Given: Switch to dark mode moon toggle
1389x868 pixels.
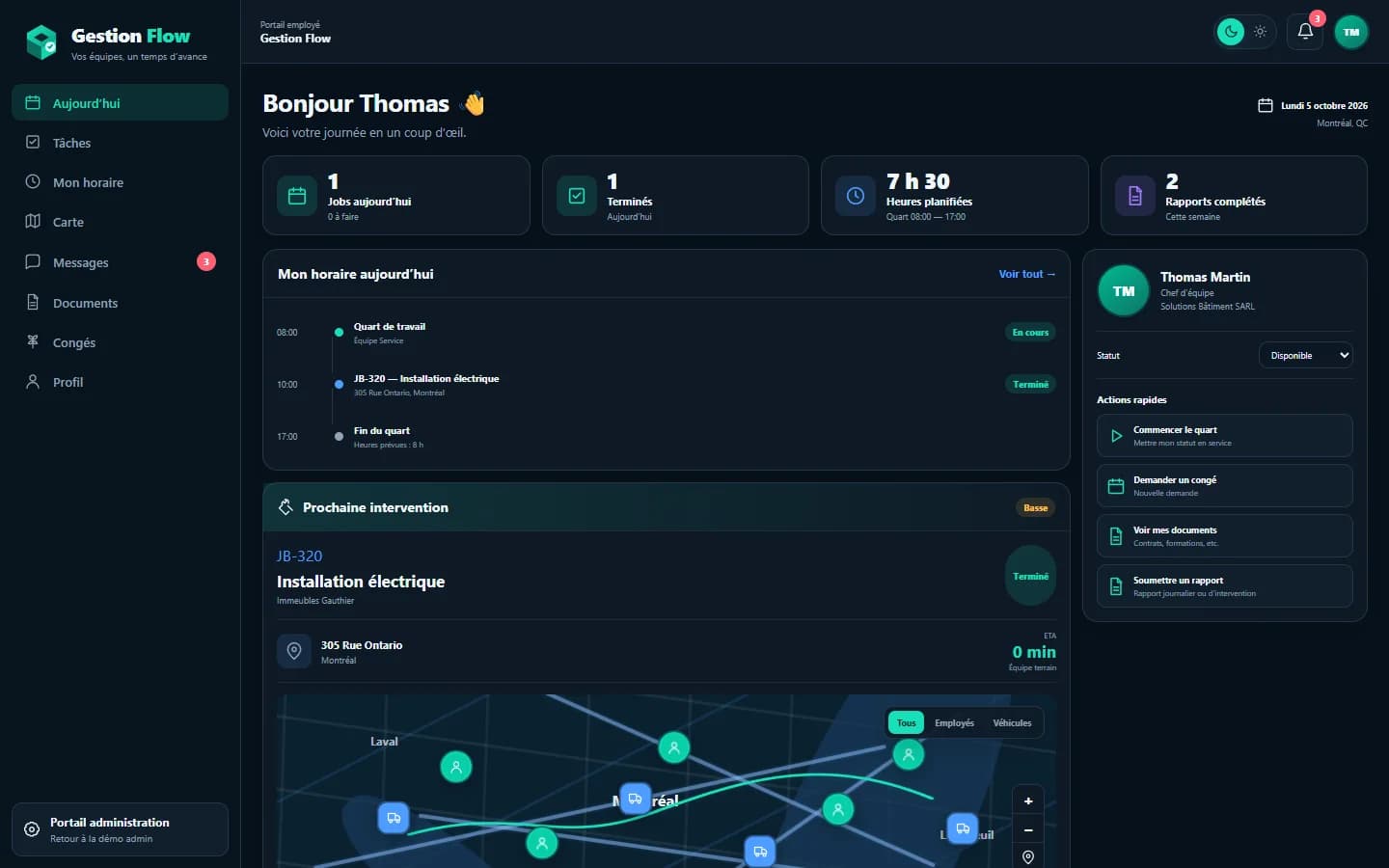Looking at the screenshot, I should [1231, 32].
